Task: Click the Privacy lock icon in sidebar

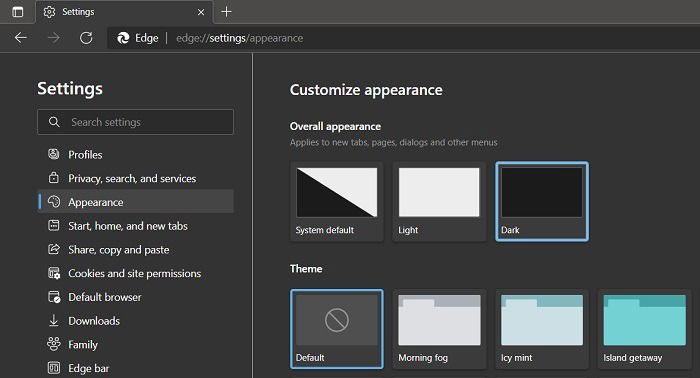Action: [x=54, y=178]
